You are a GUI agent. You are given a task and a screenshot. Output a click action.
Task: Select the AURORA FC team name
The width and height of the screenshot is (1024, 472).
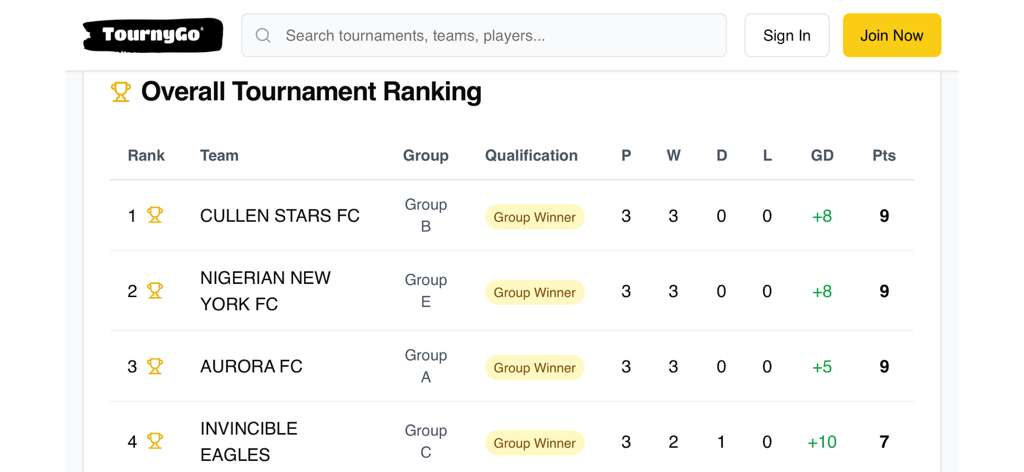(251, 366)
